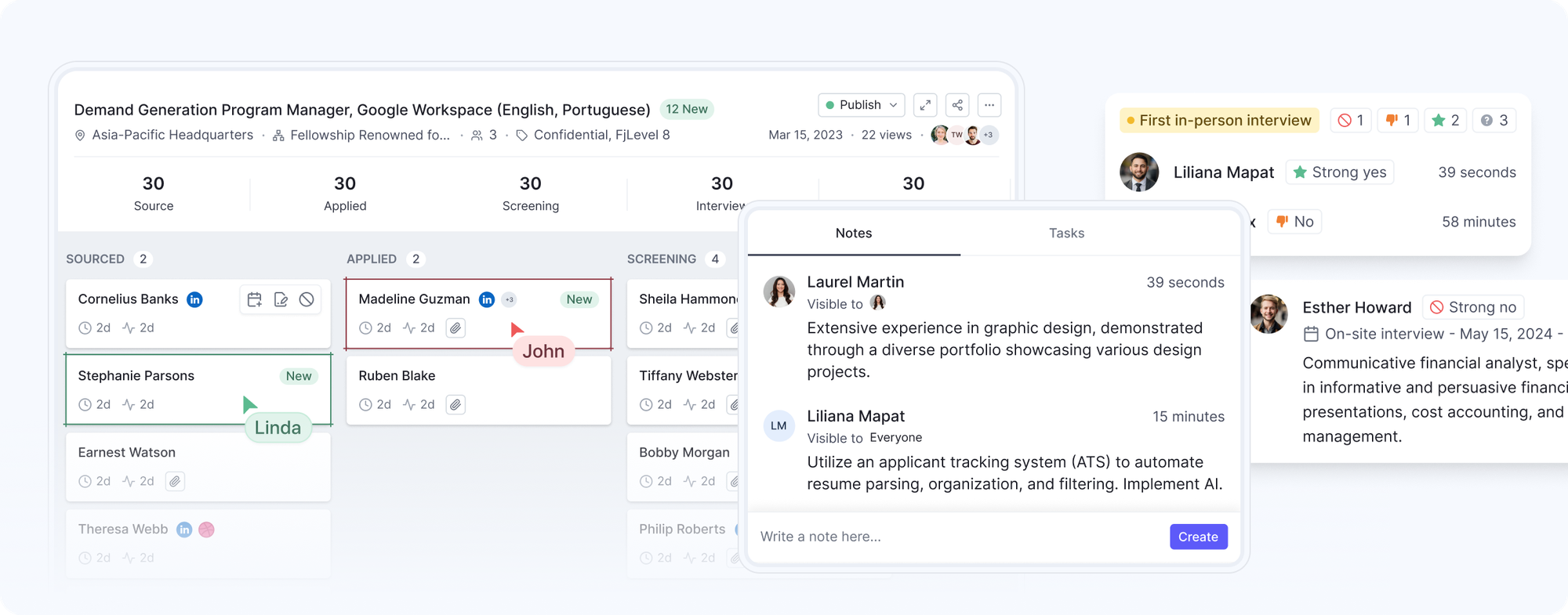Image resolution: width=1568 pixels, height=615 pixels.
Task: Open attachment icon on Madeline Guzman card
Action: tap(456, 328)
